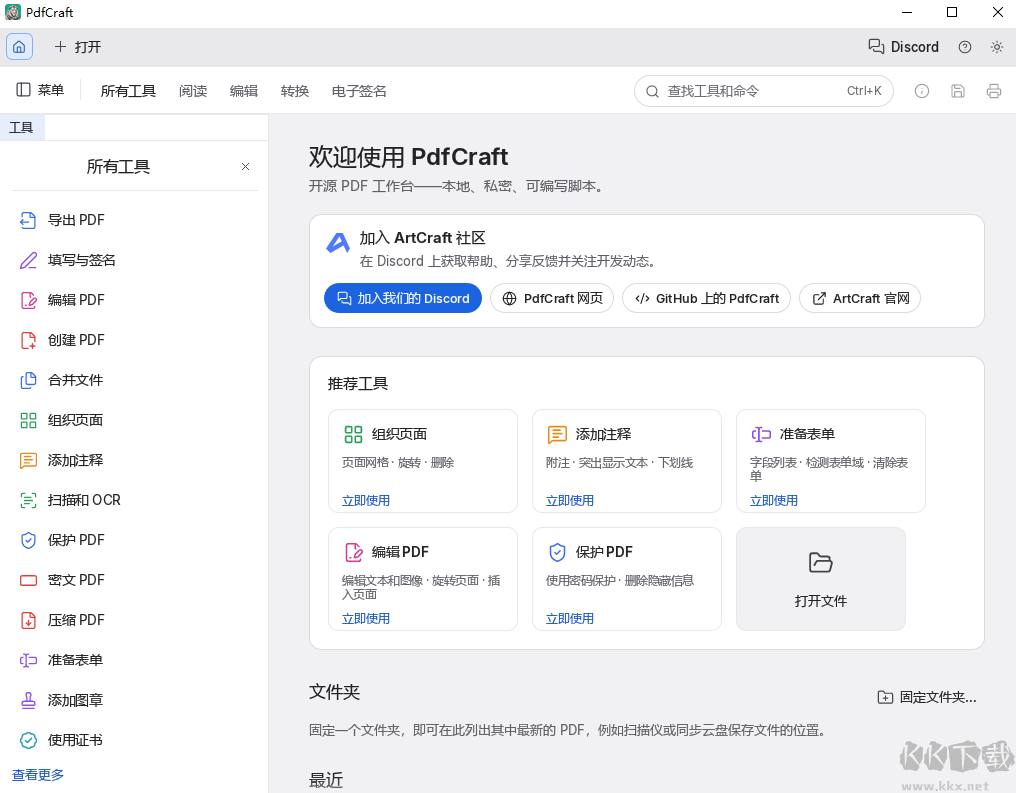Open GitHub 上的 PdfCraft button
Image resolution: width=1016 pixels, height=793 pixels.
[x=706, y=298]
